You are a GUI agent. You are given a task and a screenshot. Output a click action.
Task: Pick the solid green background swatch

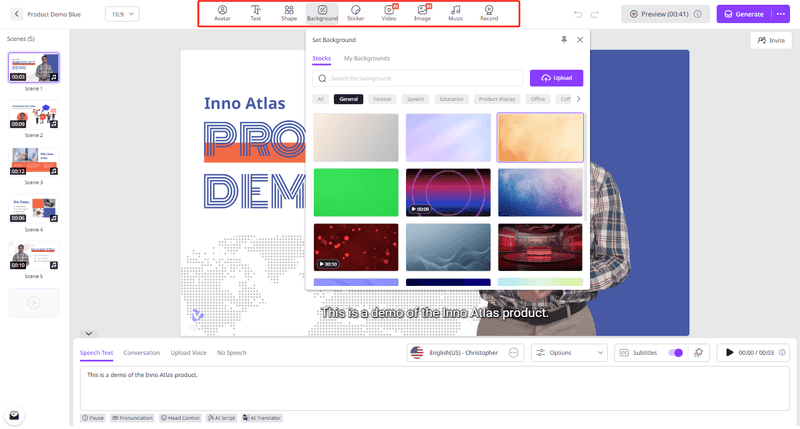[x=356, y=192]
